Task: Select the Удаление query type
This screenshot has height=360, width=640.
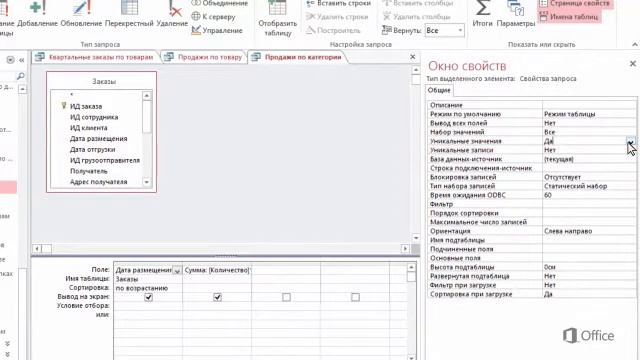Action: pyautogui.click(x=172, y=14)
